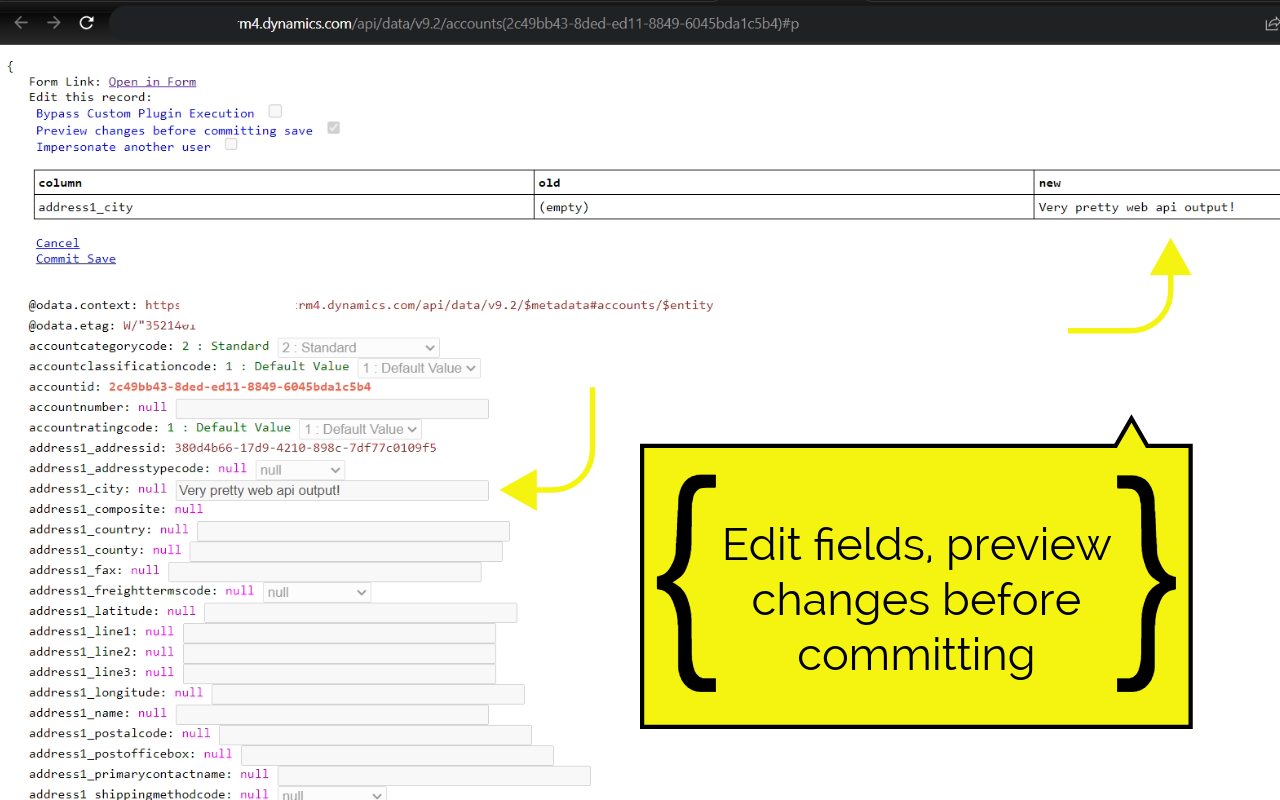Click the address1_postalcode input field
Screen dimensions: 1280x800
tap(375, 735)
